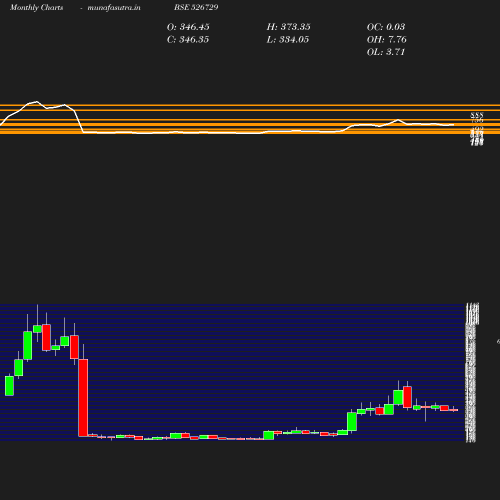The image size is (500, 500).
Task: Click the 'OL: 3.71' reading
Action: tap(386, 52)
